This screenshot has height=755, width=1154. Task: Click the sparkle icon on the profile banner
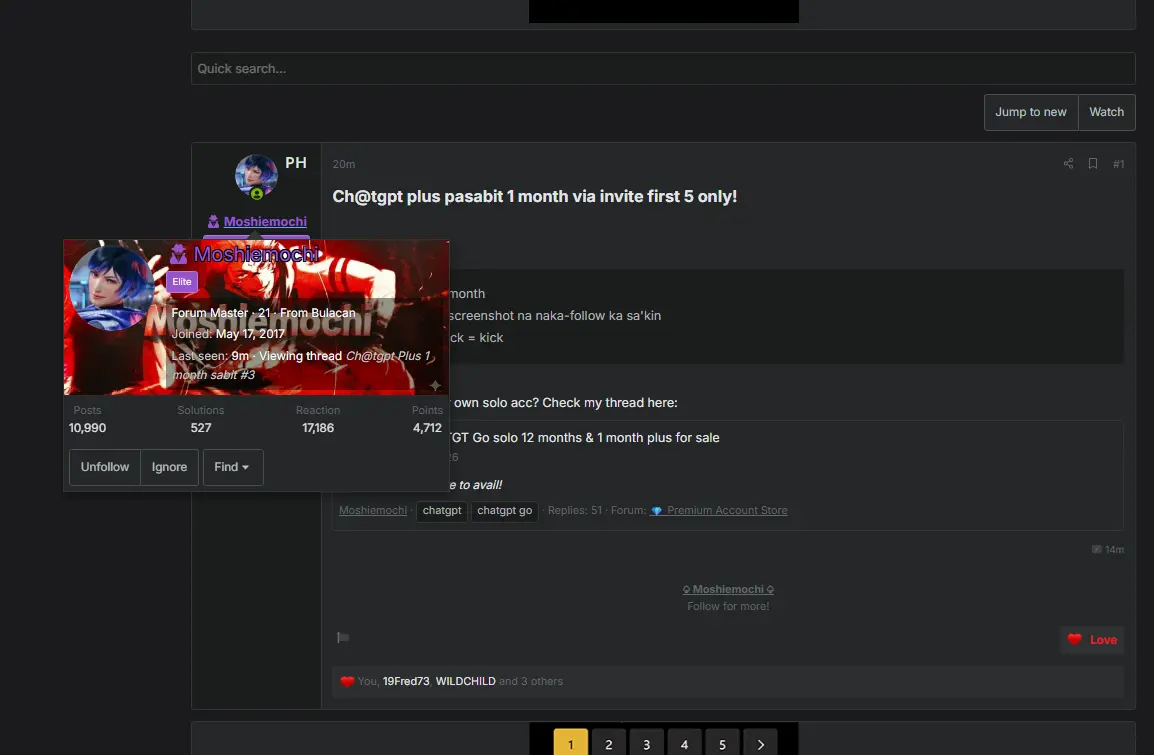click(435, 385)
